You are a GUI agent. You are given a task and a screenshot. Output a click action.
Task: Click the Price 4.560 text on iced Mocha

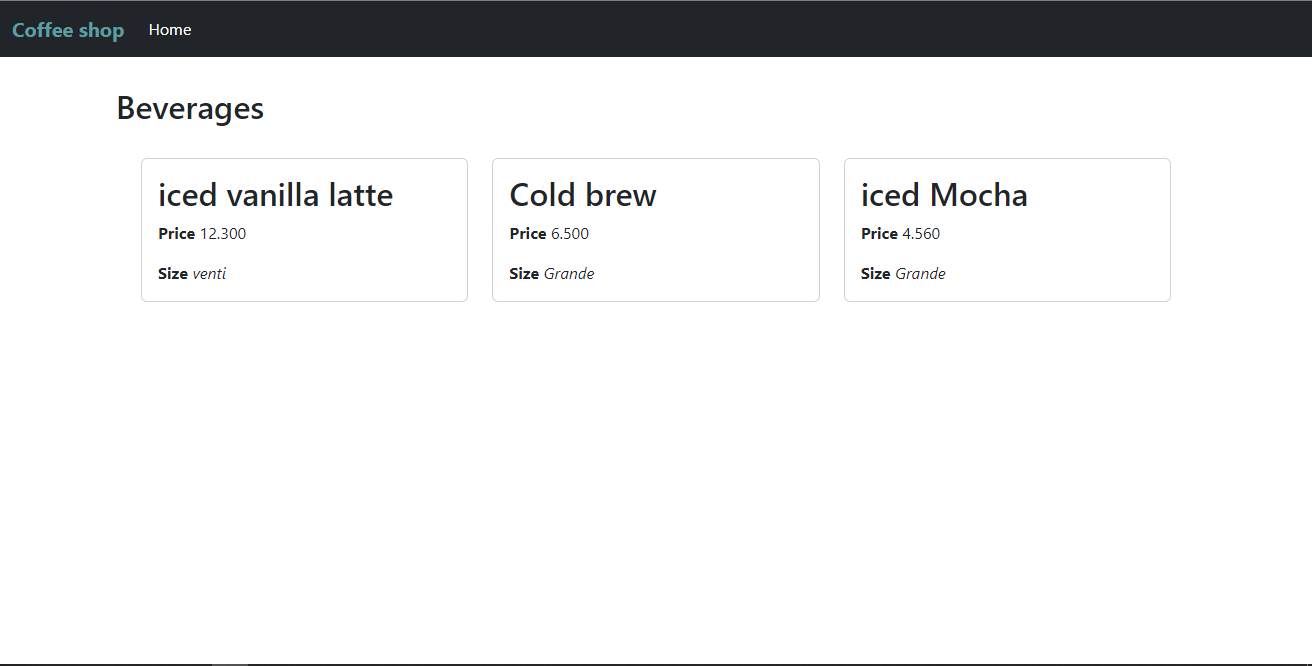pyautogui.click(x=900, y=233)
